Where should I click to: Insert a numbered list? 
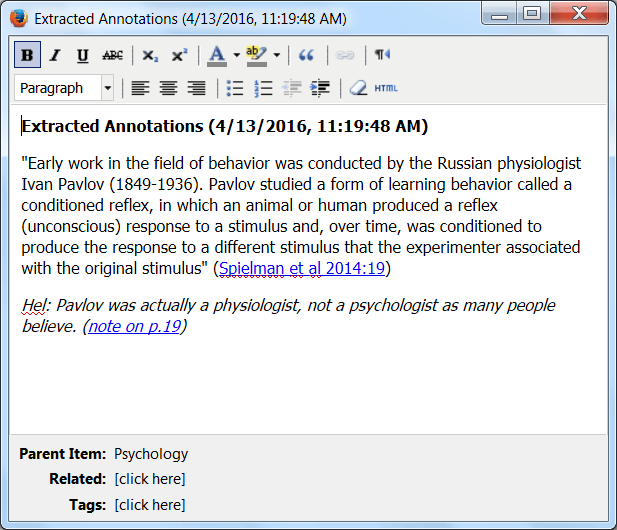click(x=264, y=88)
